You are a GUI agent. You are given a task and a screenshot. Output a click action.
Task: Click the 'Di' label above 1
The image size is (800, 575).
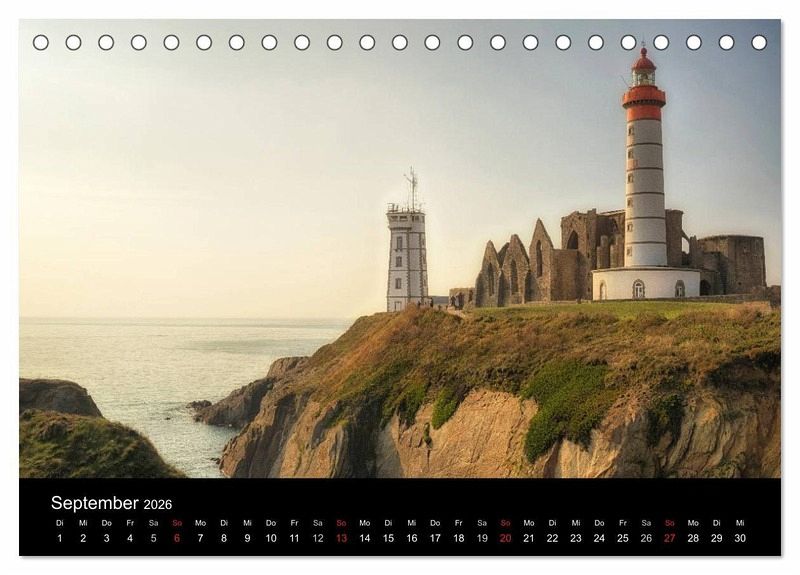60,523
